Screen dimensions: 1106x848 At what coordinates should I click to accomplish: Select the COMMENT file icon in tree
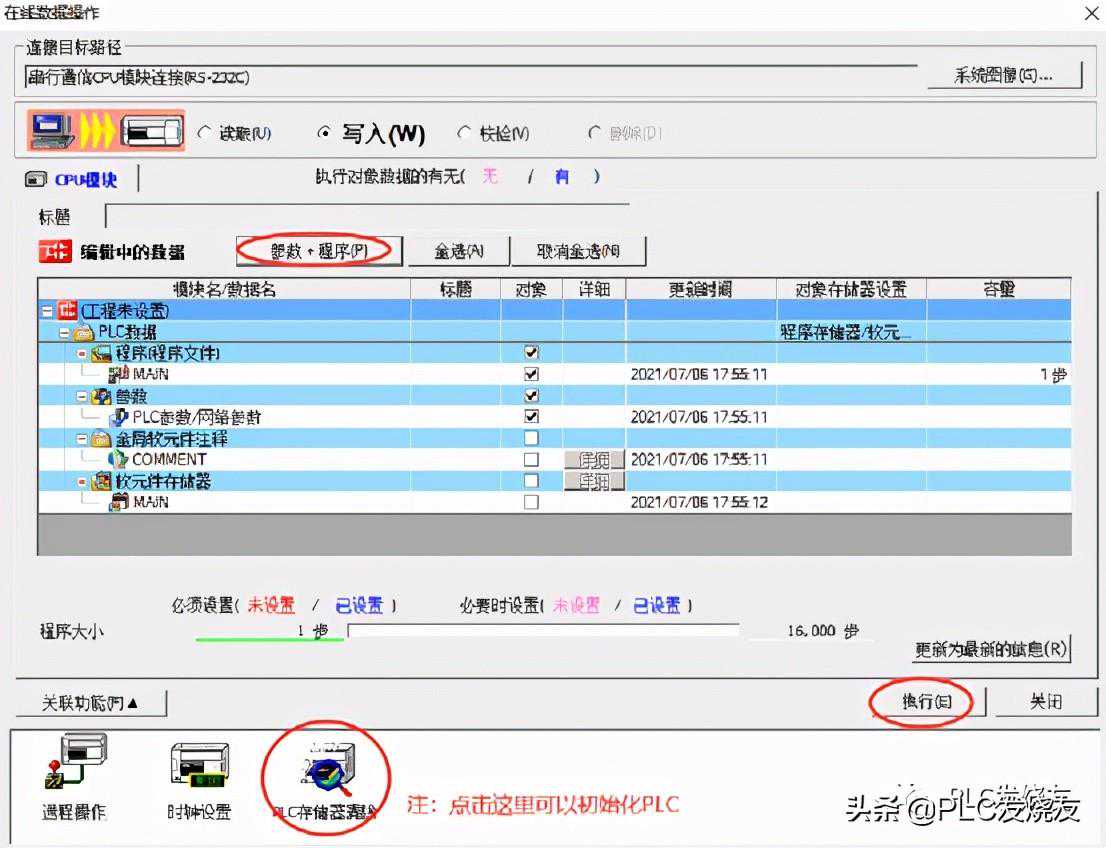click(x=118, y=460)
